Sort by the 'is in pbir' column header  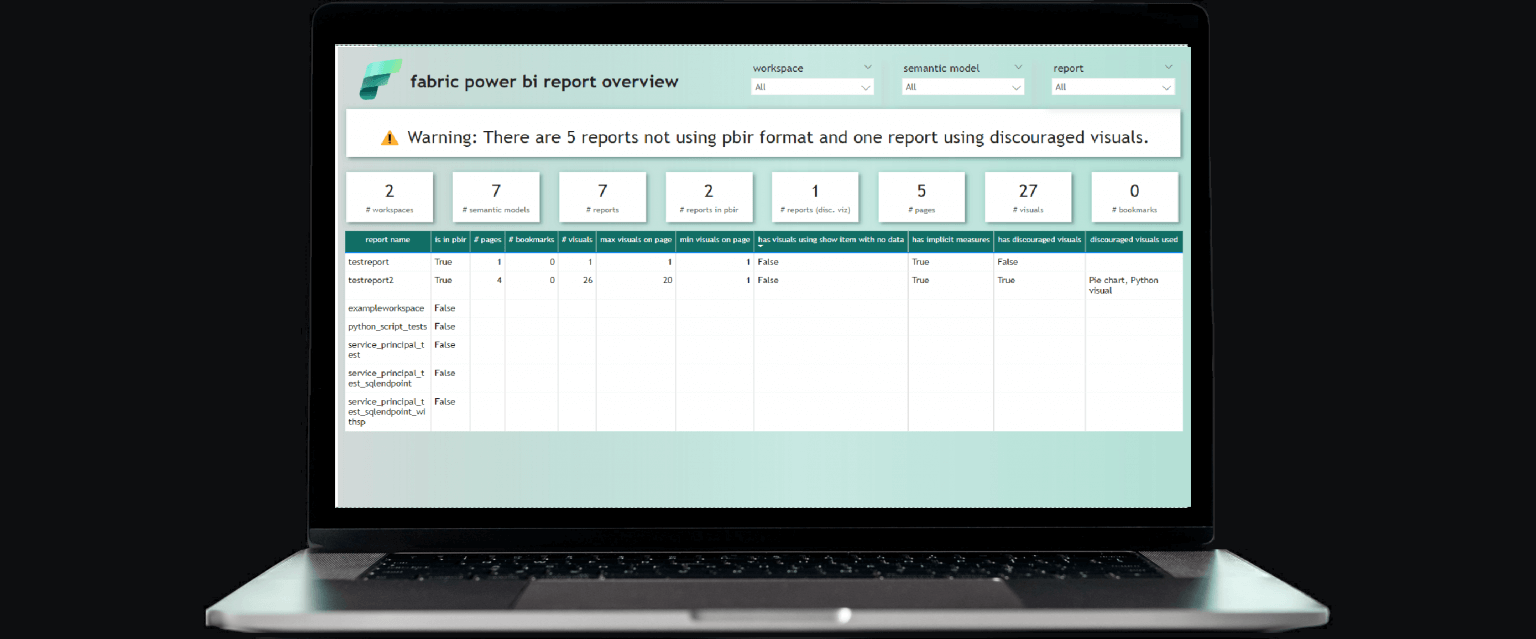coord(450,240)
